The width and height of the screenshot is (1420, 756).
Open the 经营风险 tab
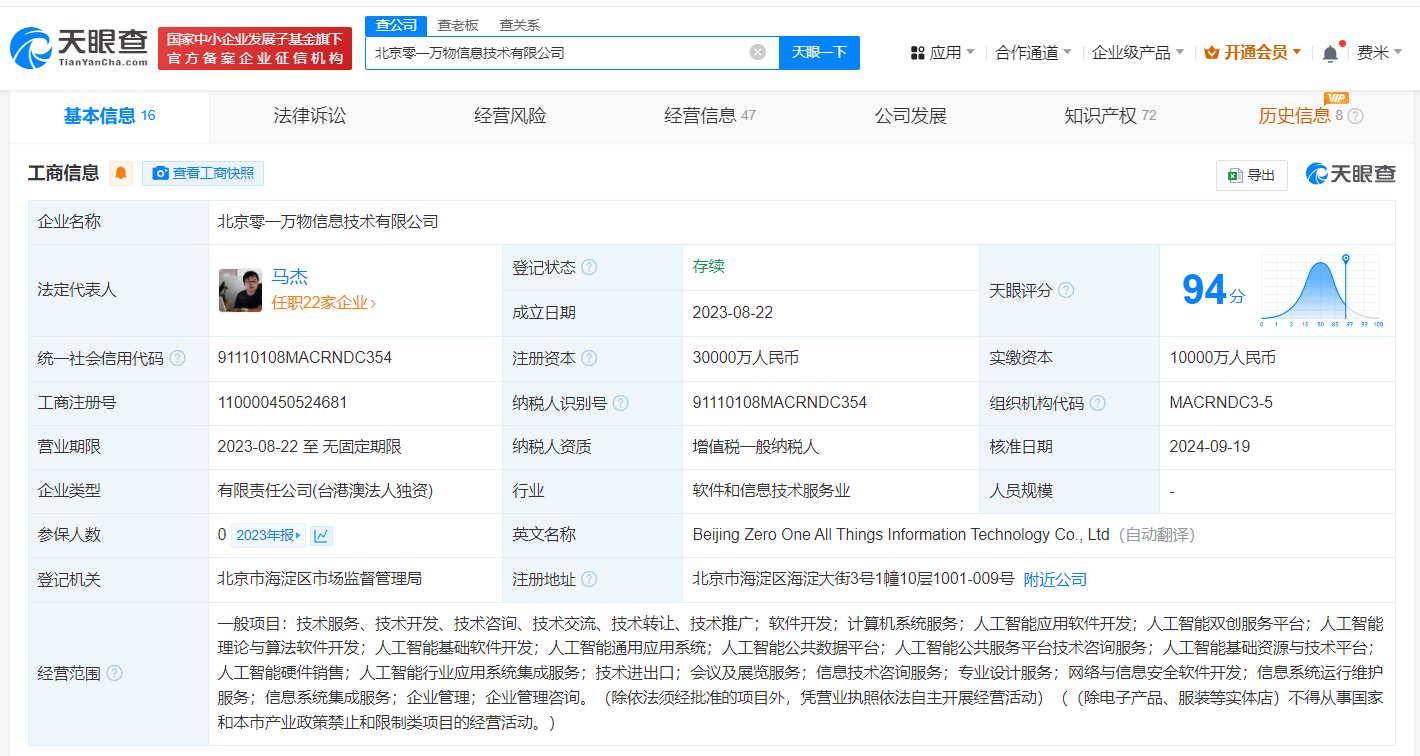pos(510,116)
